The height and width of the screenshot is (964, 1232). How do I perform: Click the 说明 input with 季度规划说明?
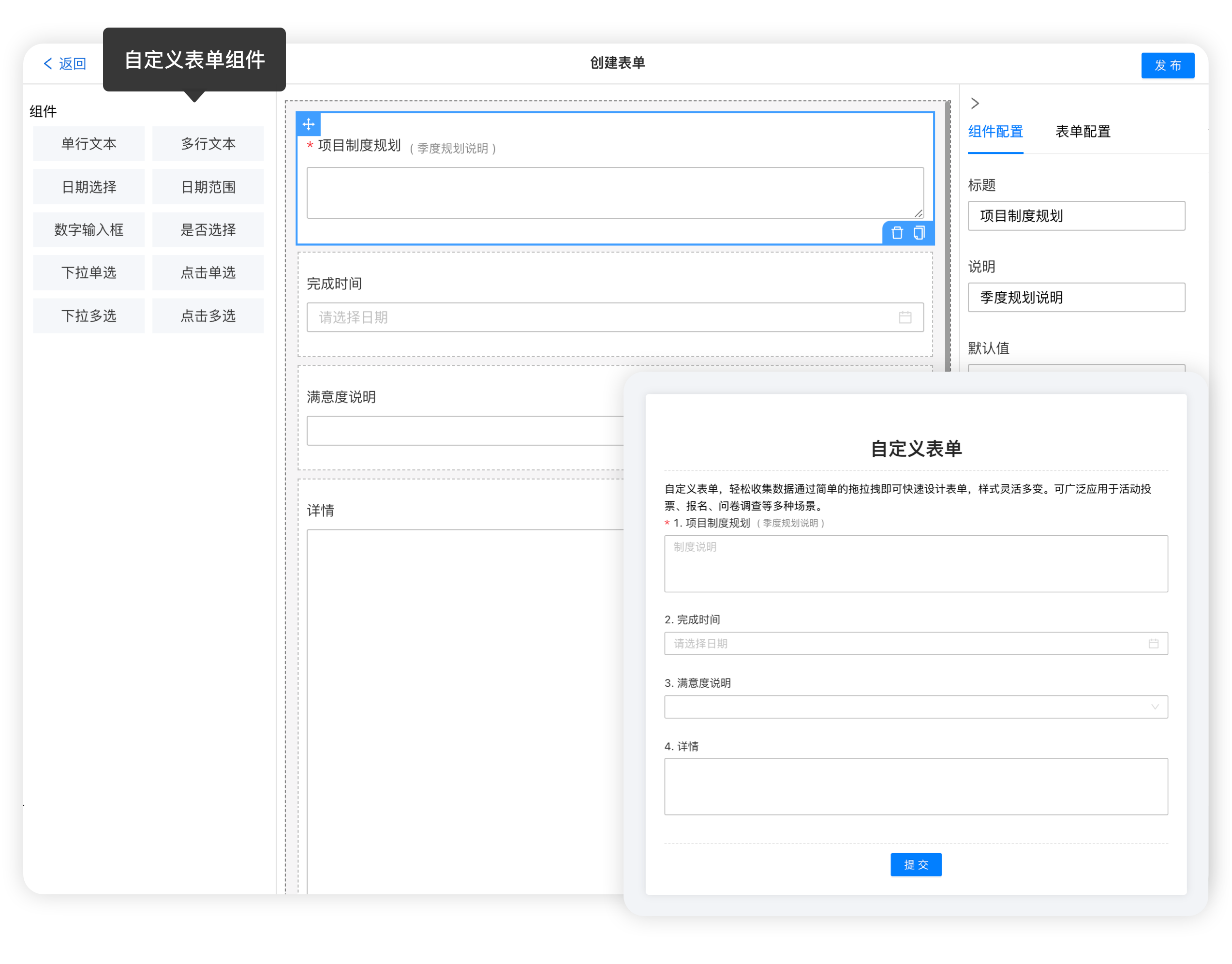click(x=1076, y=298)
